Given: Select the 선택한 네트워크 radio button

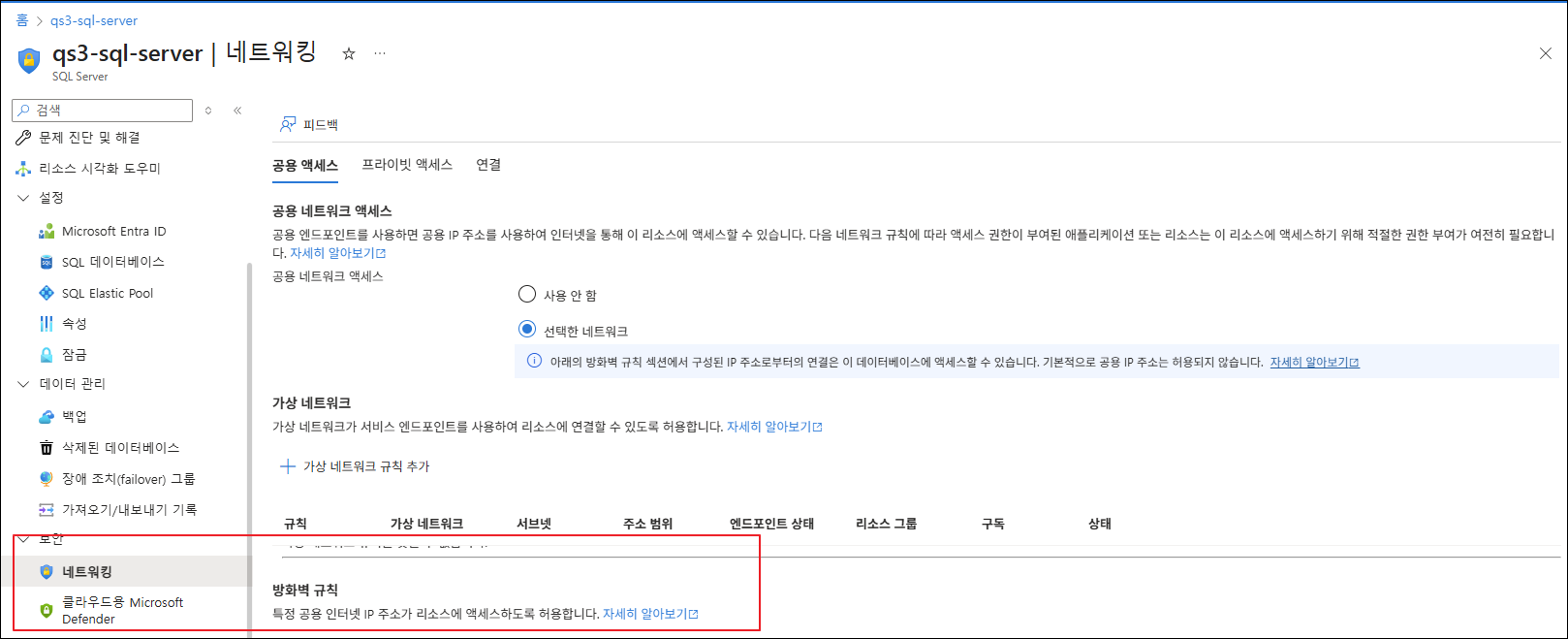Looking at the screenshot, I should 527,330.
